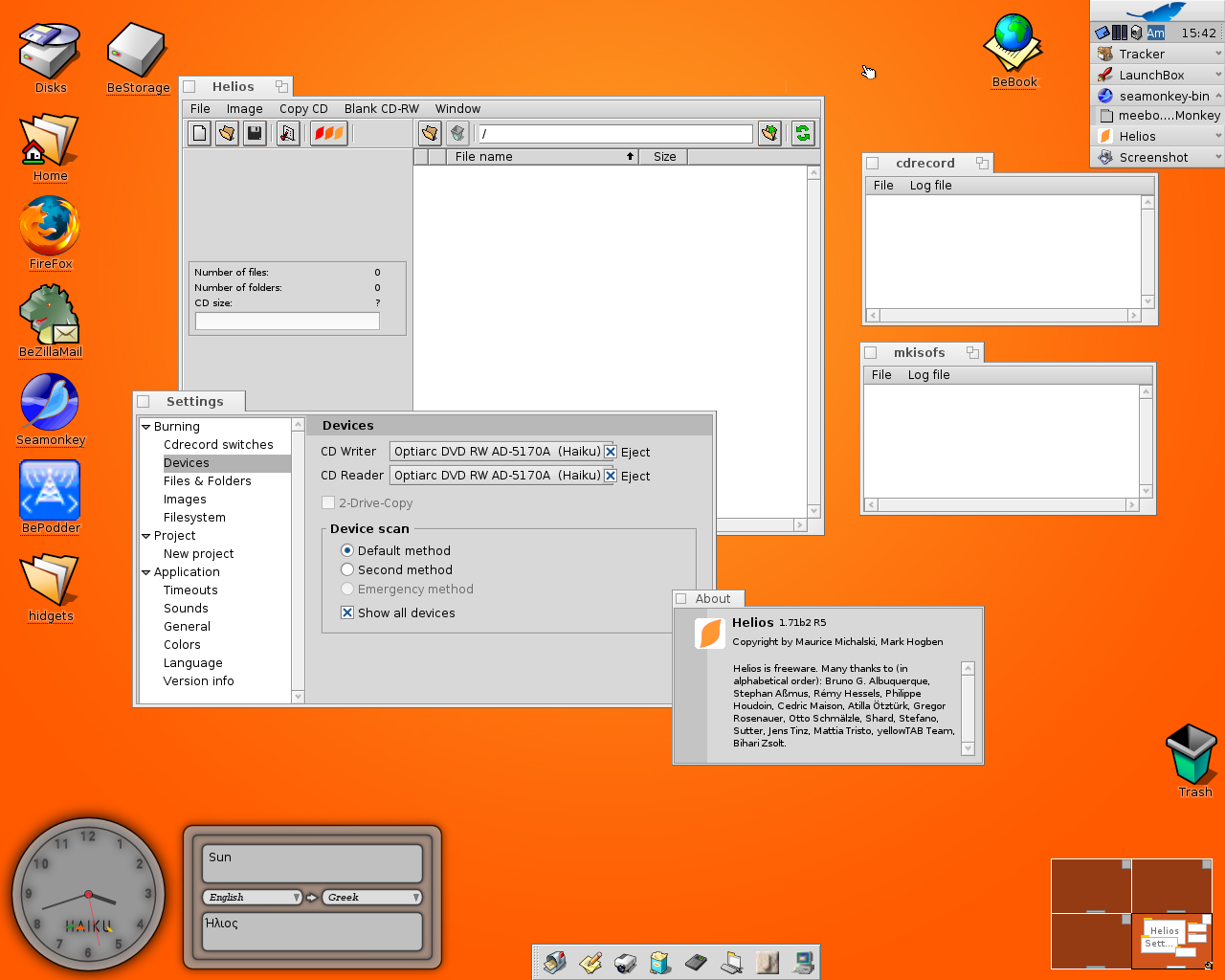Click the green refresh arrows icon
The height and width of the screenshot is (980, 1225).
(x=802, y=133)
